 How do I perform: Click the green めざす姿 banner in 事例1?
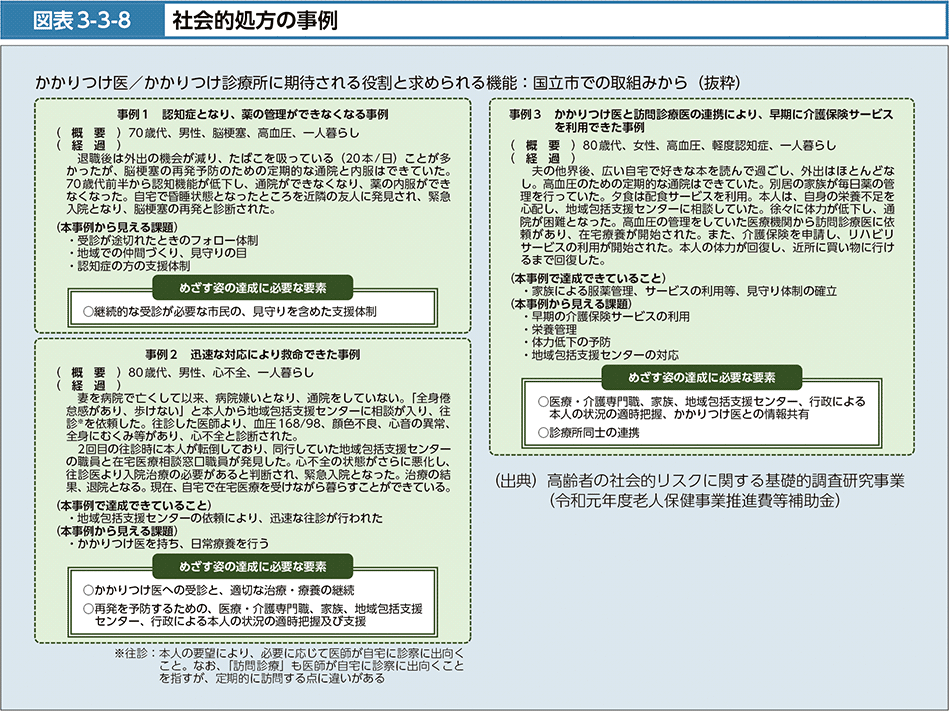click(x=252, y=289)
